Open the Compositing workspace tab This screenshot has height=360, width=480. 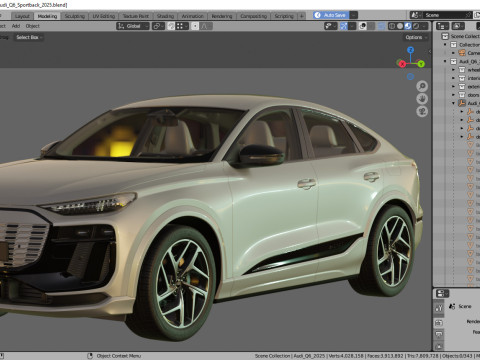253,16
